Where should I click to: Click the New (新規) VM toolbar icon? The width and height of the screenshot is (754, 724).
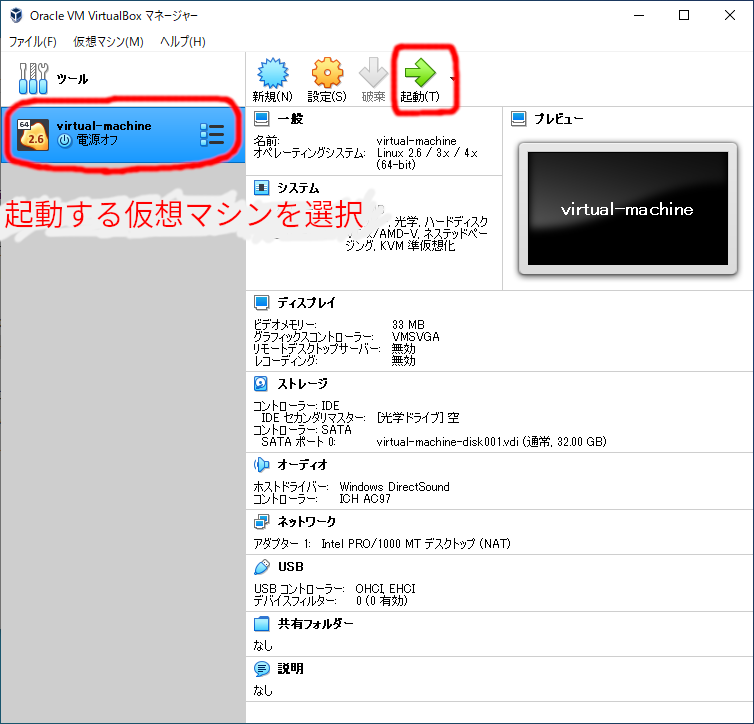coord(273,73)
